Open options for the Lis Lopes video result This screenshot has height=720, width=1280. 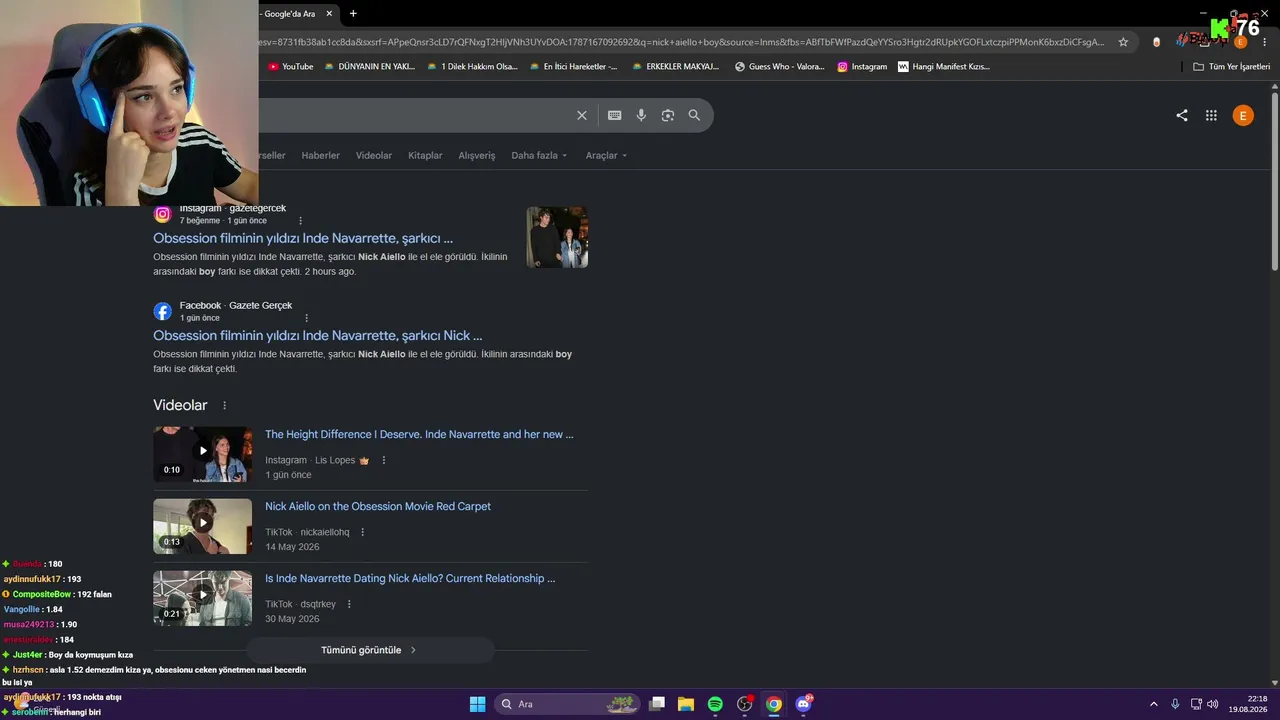[x=384, y=461]
